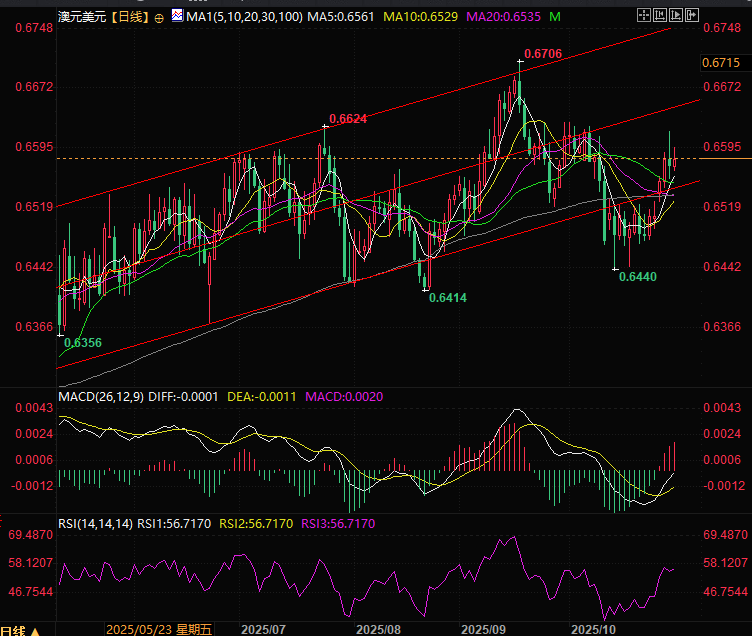The height and width of the screenshot is (636, 752).
Task: Click the crosshair target icon beside 日线 title
Action: 159,18
